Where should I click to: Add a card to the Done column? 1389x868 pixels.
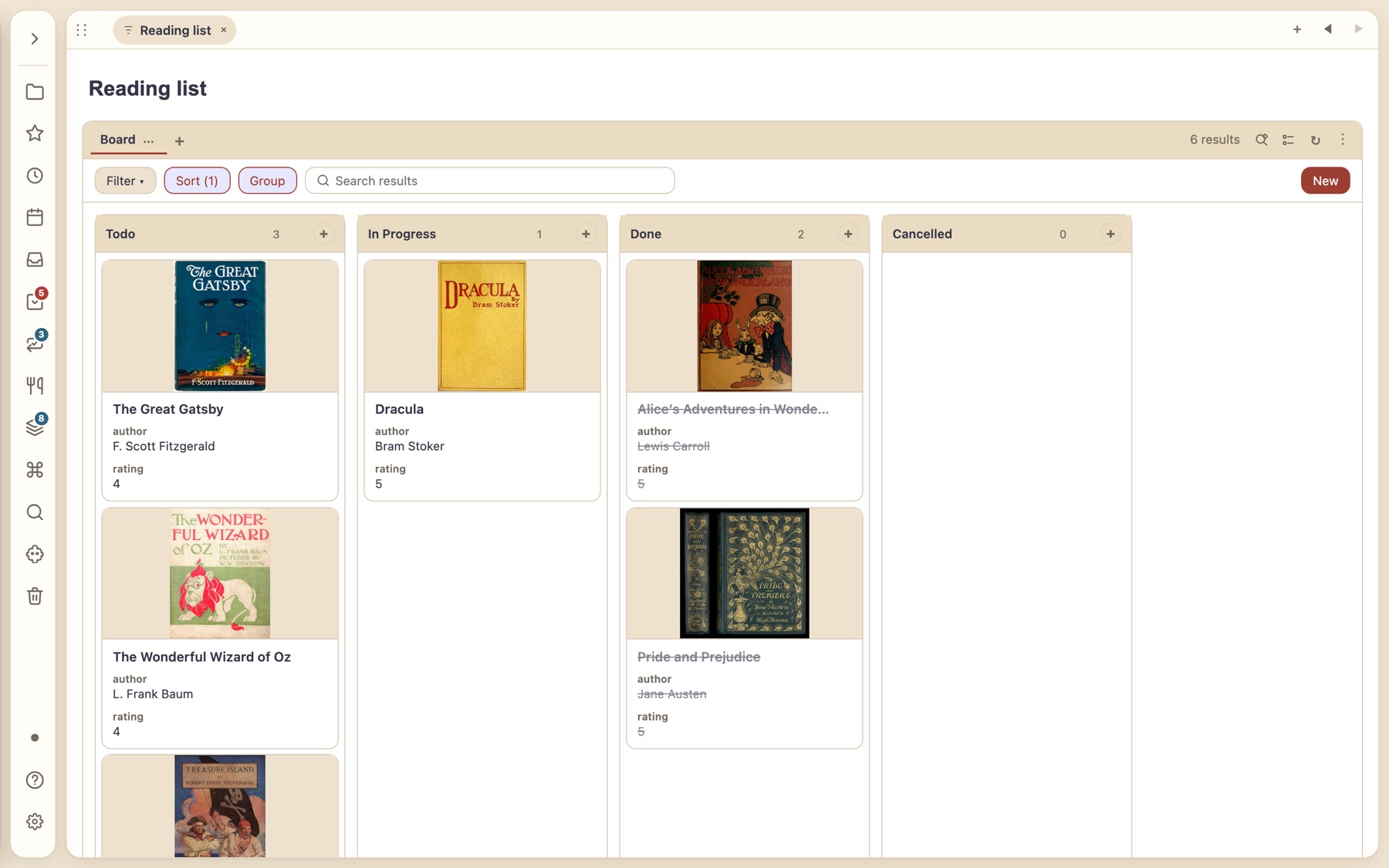click(848, 234)
